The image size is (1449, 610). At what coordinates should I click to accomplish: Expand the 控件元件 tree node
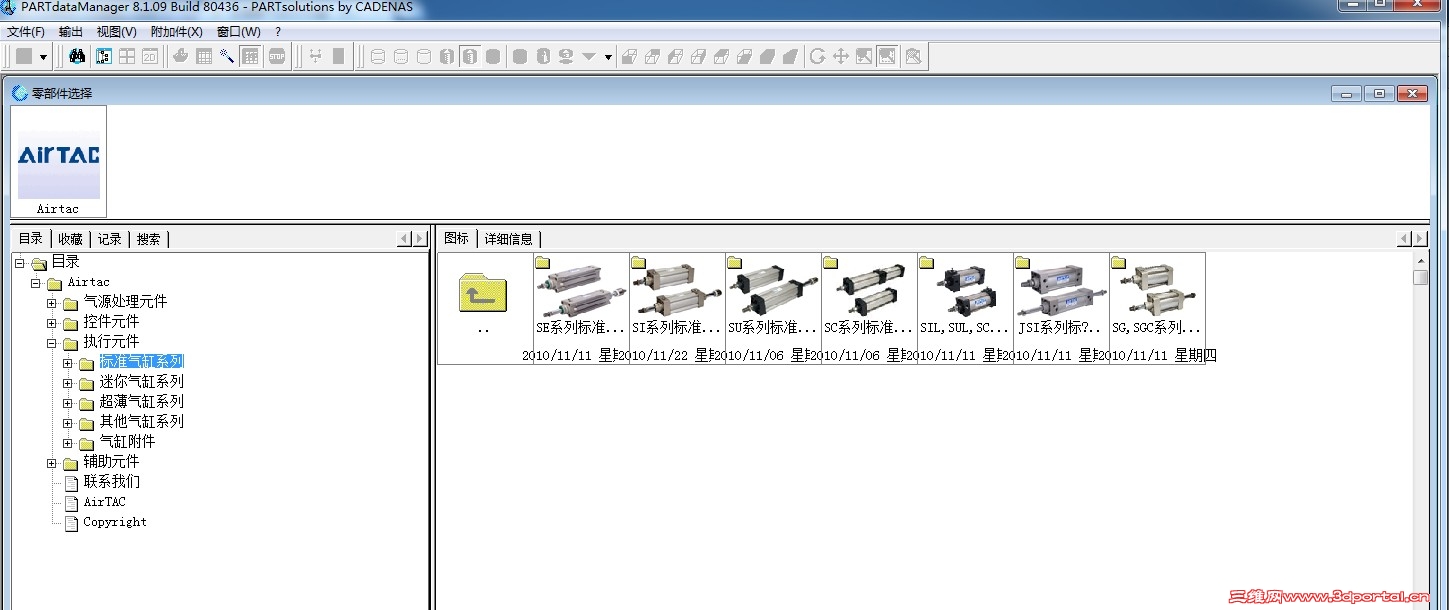coord(52,323)
